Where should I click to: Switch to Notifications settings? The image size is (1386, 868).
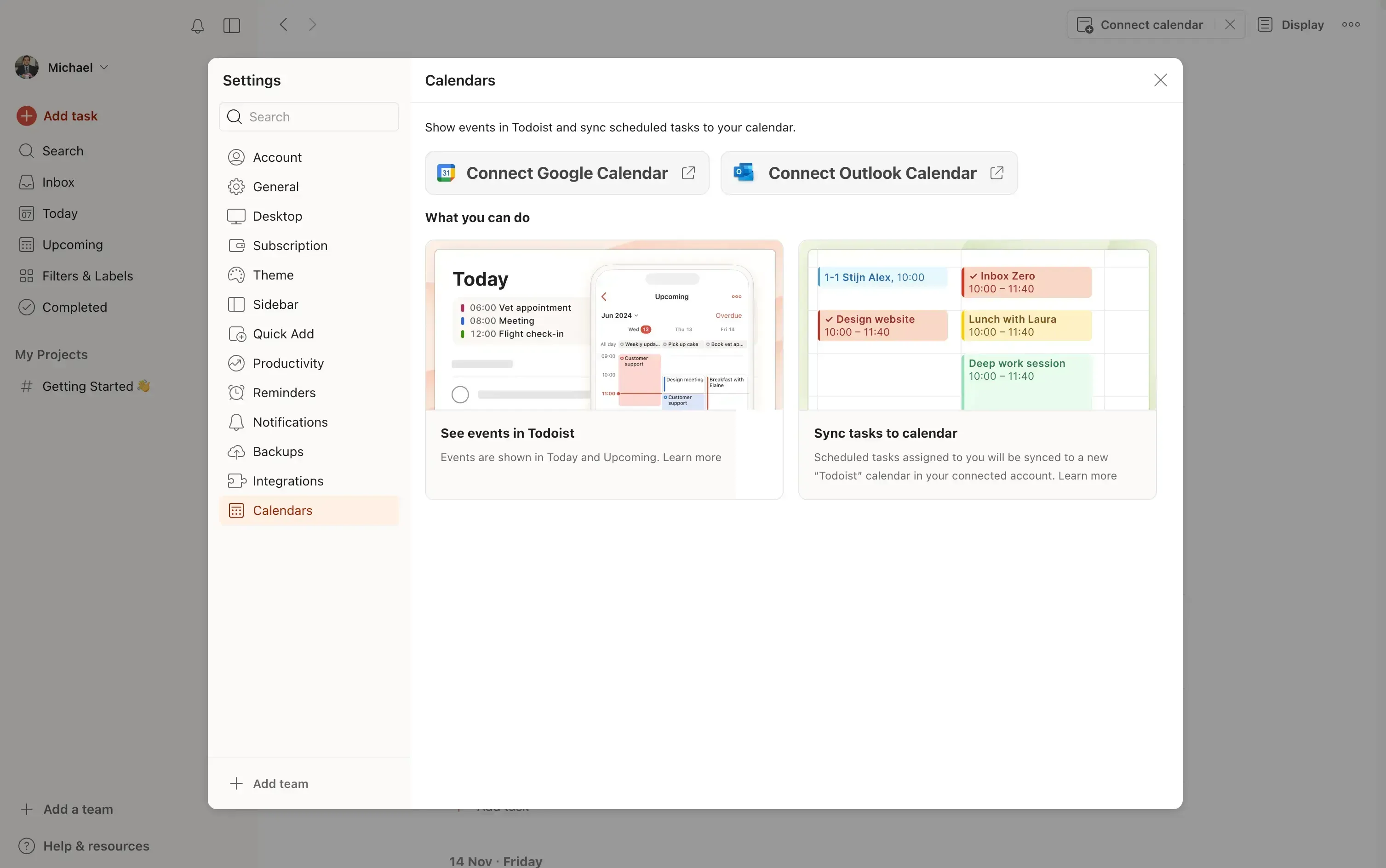tap(290, 422)
